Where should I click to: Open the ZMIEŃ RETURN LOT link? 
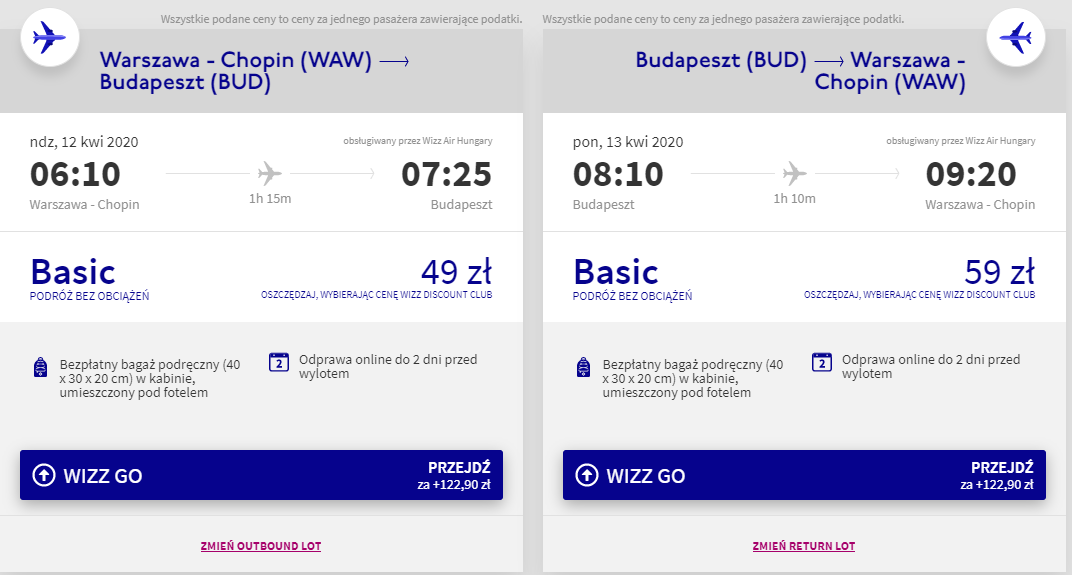pos(804,546)
